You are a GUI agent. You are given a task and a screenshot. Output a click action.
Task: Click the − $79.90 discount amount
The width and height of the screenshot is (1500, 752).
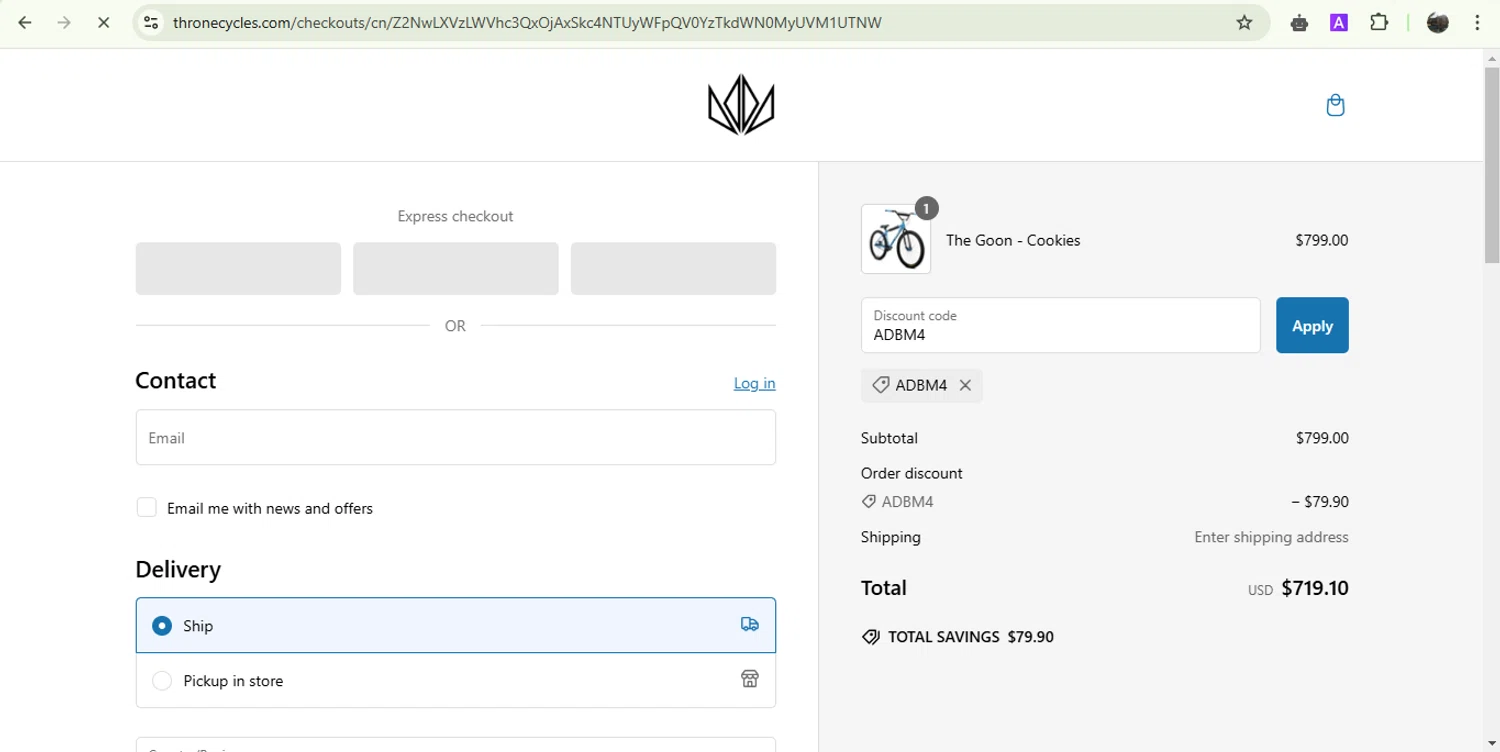click(1320, 502)
